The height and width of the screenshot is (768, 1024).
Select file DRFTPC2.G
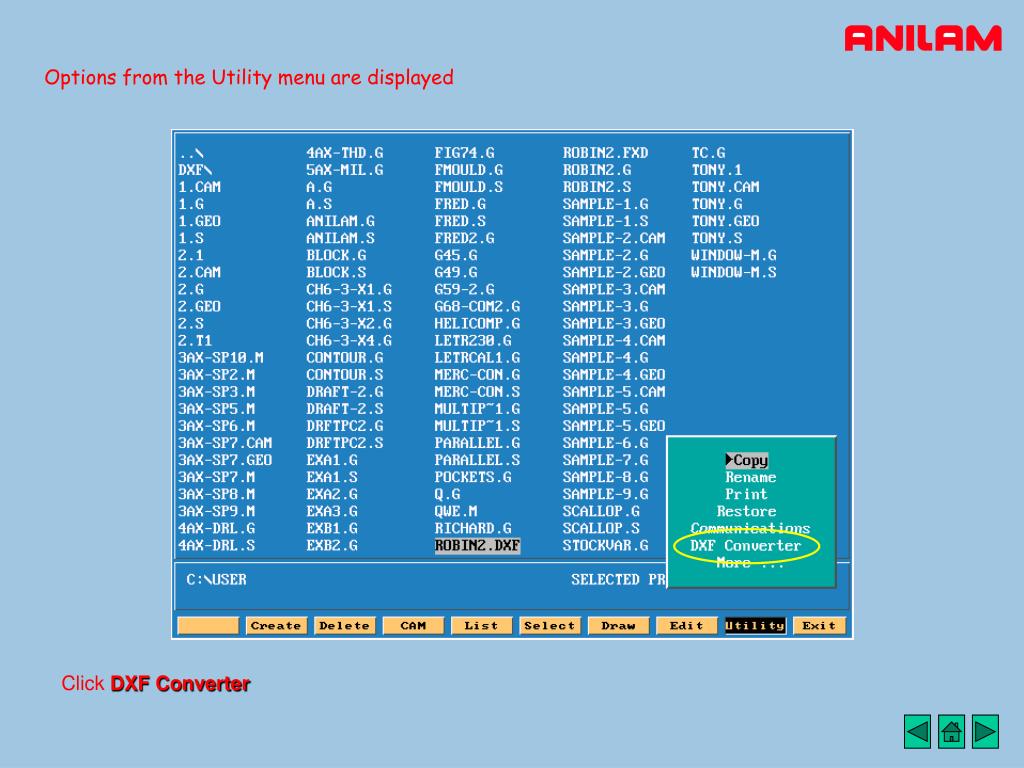(x=345, y=426)
